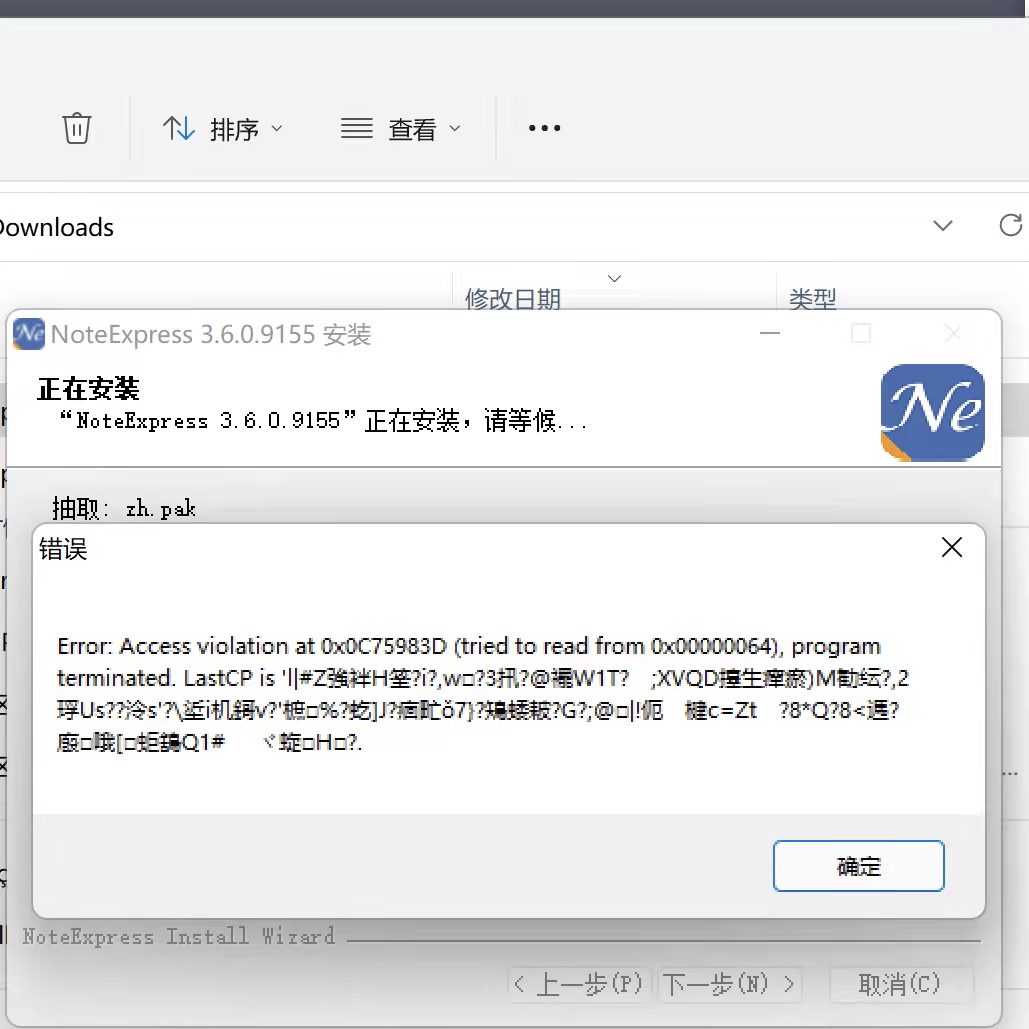
Task: Click the 上一步(P) back button
Action: [x=579, y=984]
